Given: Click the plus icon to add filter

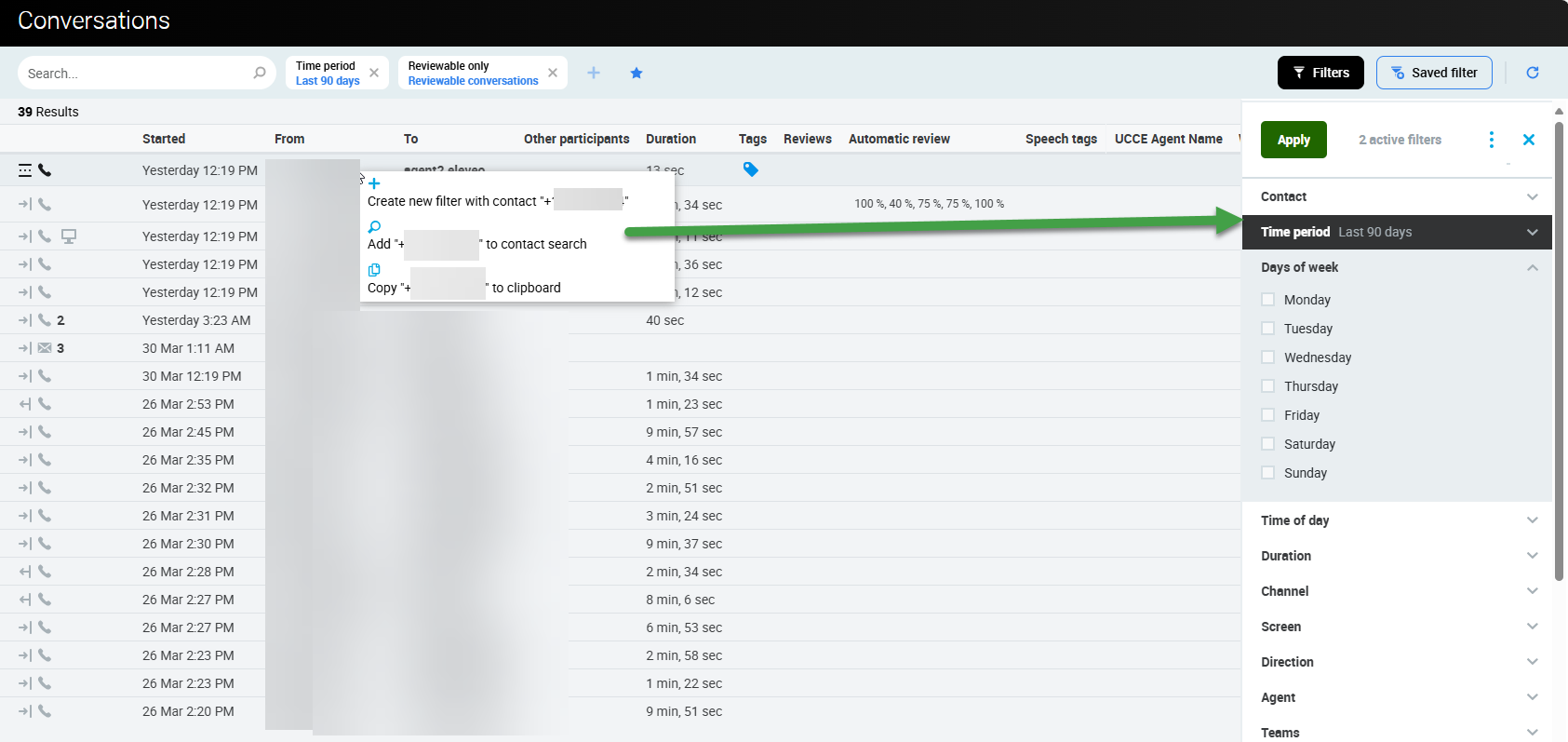Looking at the screenshot, I should (x=594, y=73).
